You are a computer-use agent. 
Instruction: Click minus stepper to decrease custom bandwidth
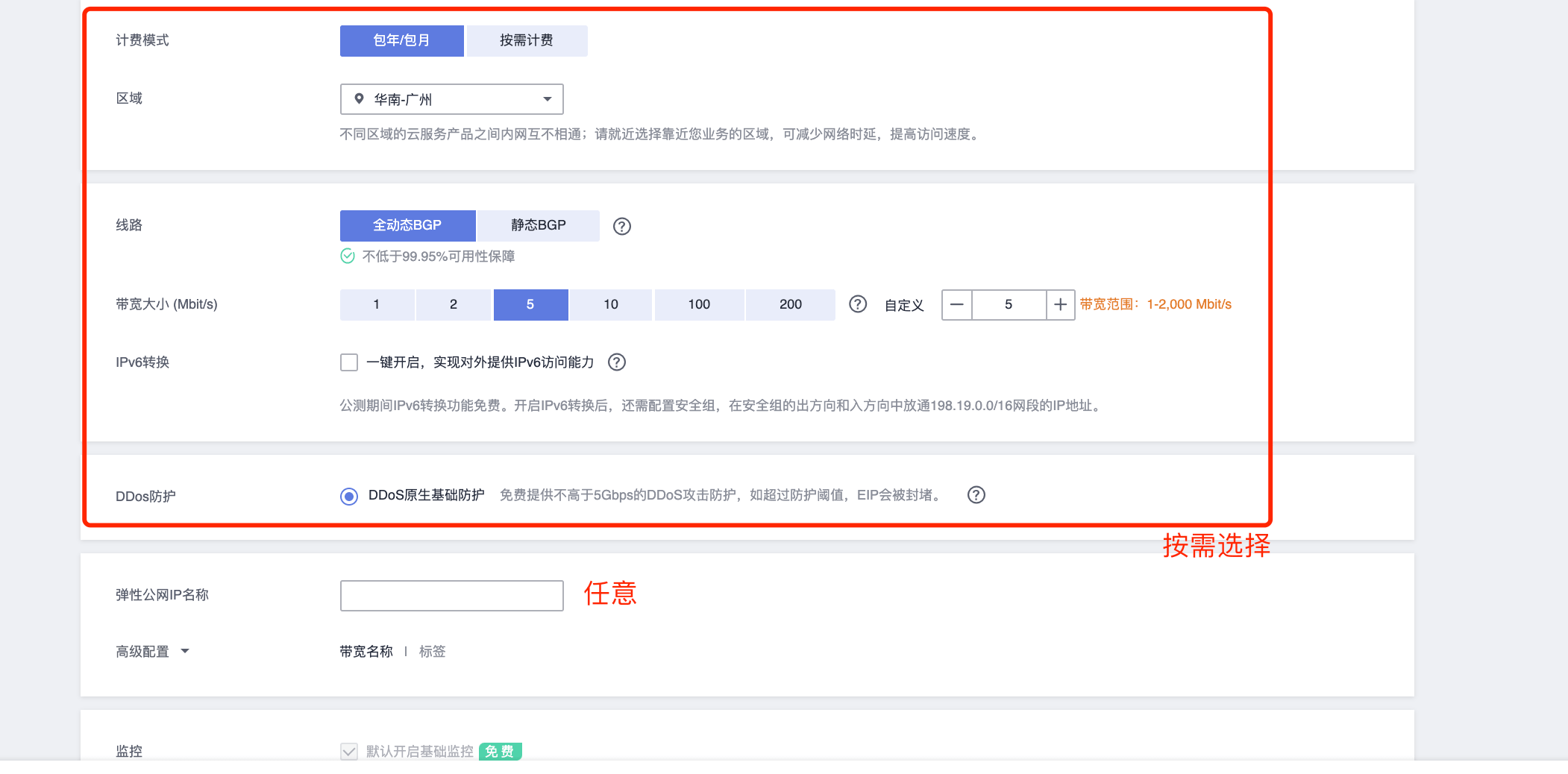pyautogui.click(x=957, y=305)
